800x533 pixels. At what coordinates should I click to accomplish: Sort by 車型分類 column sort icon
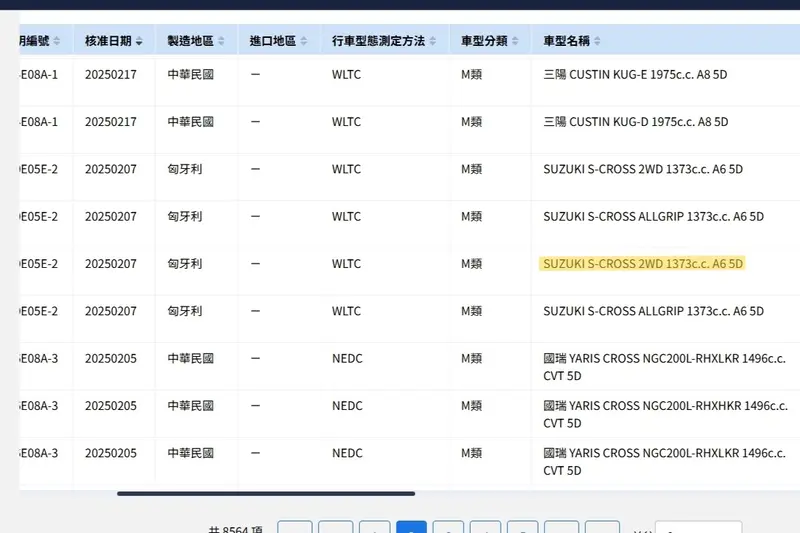(515, 41)
